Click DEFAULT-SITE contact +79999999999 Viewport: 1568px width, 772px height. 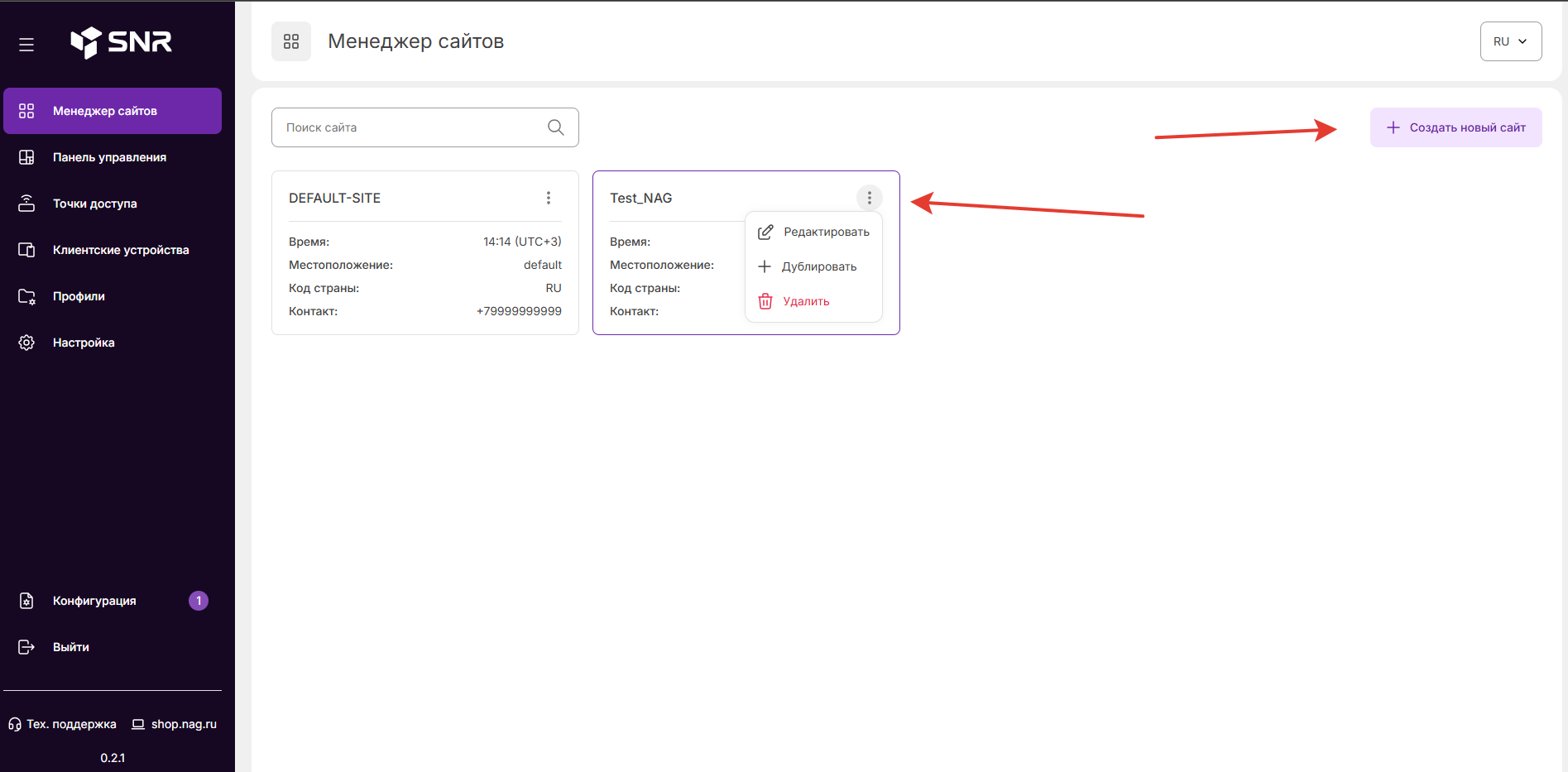pos(519,311)
